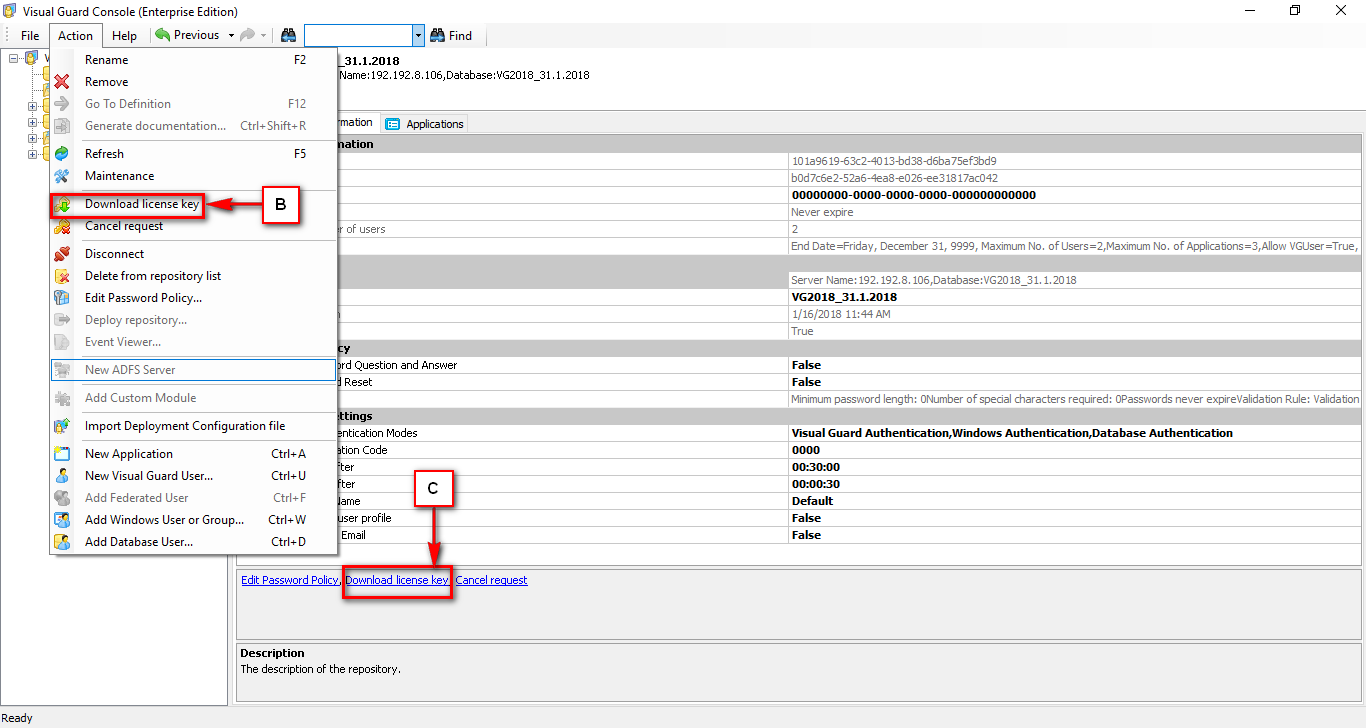
Task: Click the Find binoculars icon in toolbar
Action: pos(437,35)
